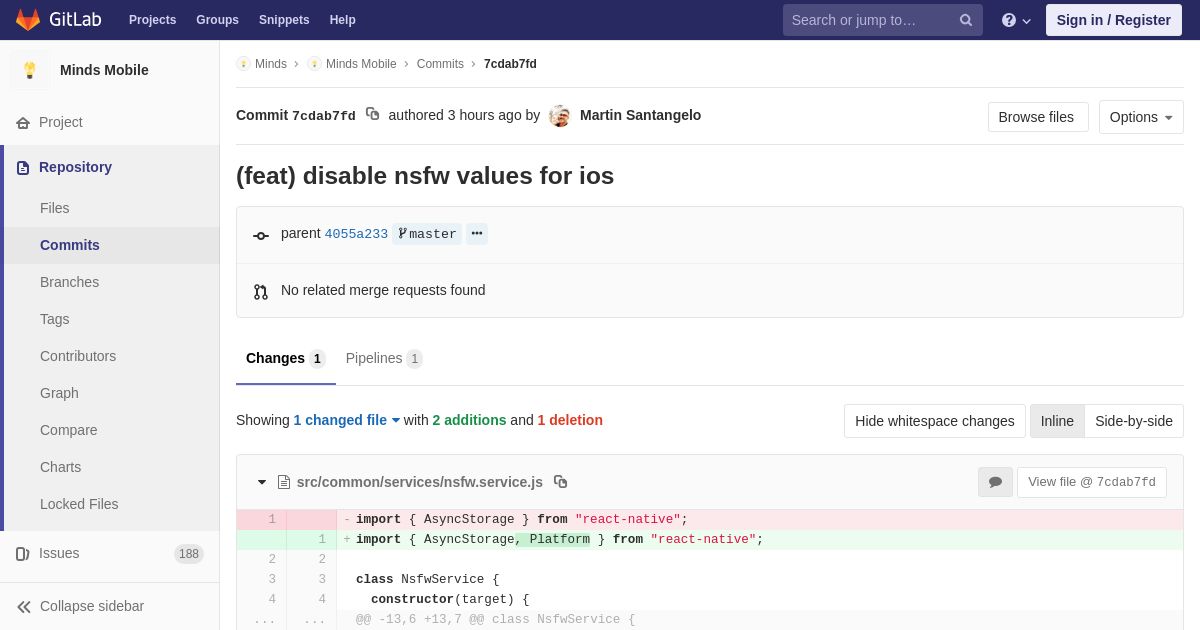Open Branches in the sidebar
This screenshot has height=630, width=1200.
point(69,282)
